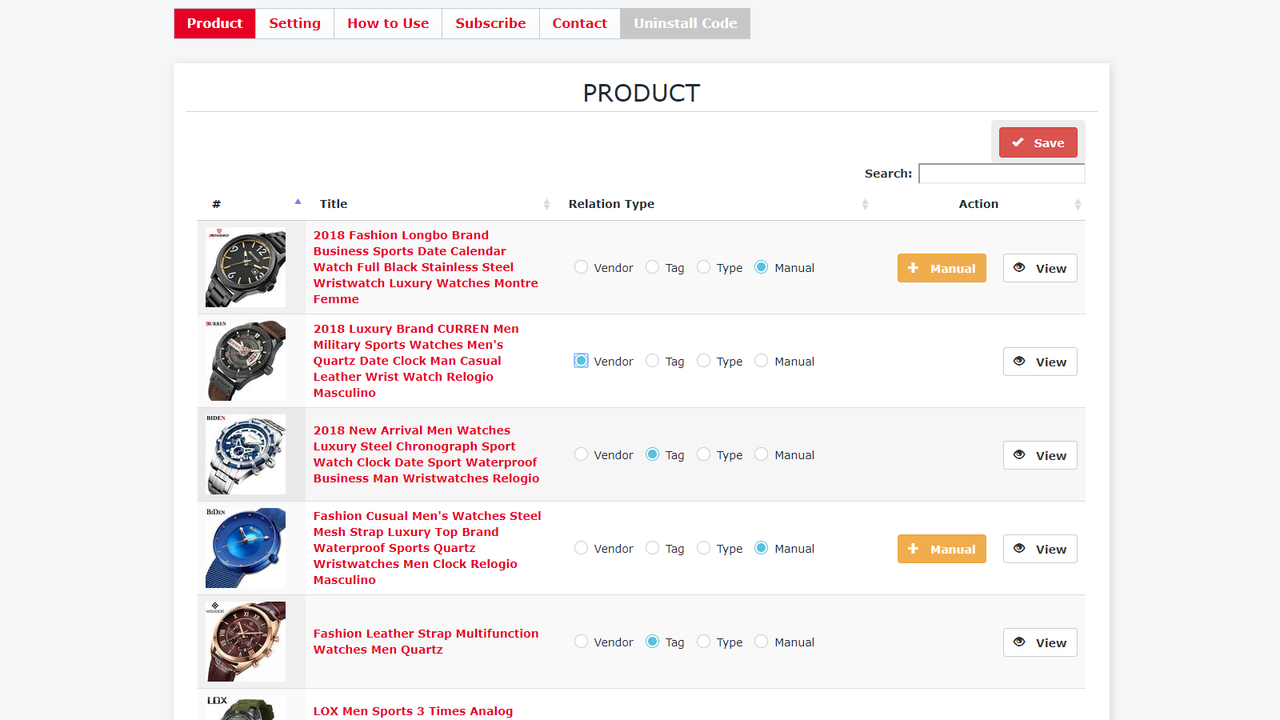Set Manual relation type for the CURREN watch
Screen dimensions: 1280x720
[761, 361]
